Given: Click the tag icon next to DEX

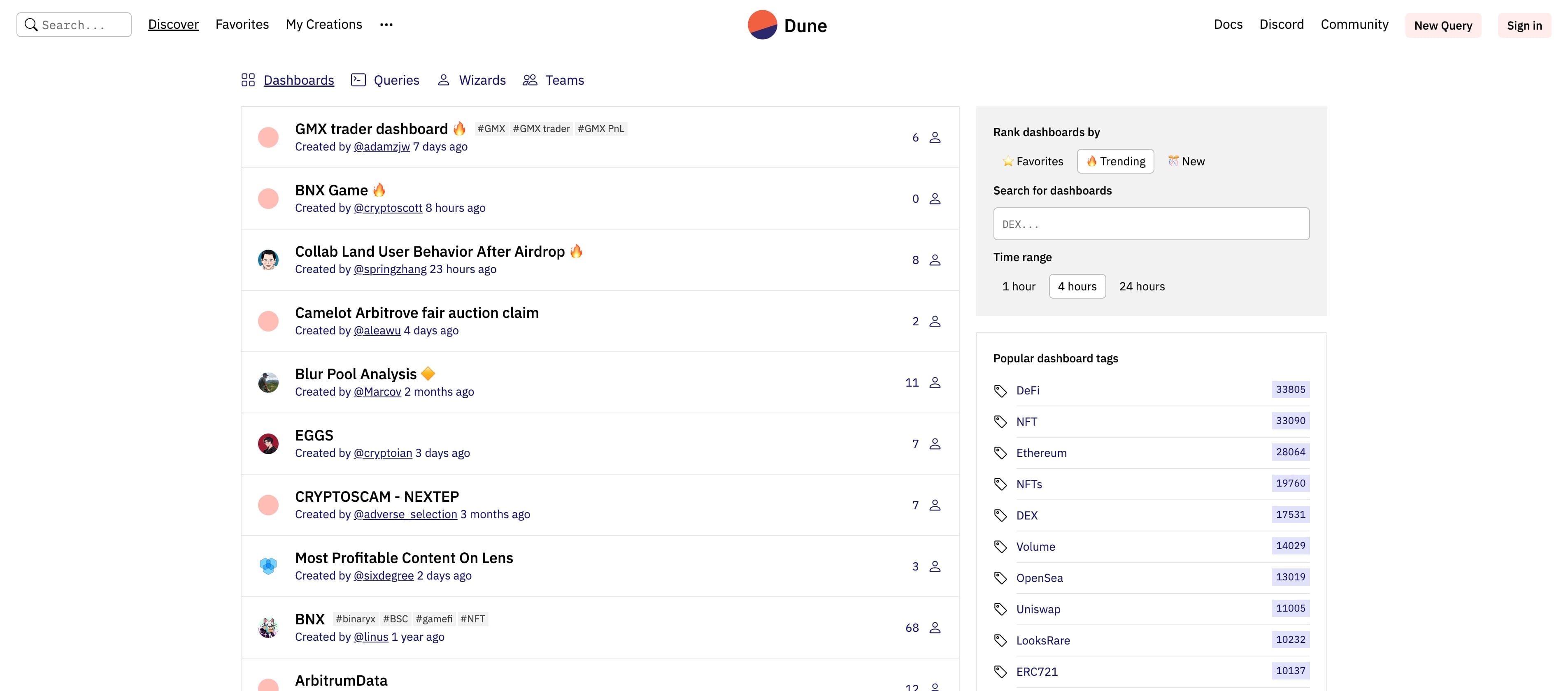Looking at the screenshot, I should click(1000, 515).
